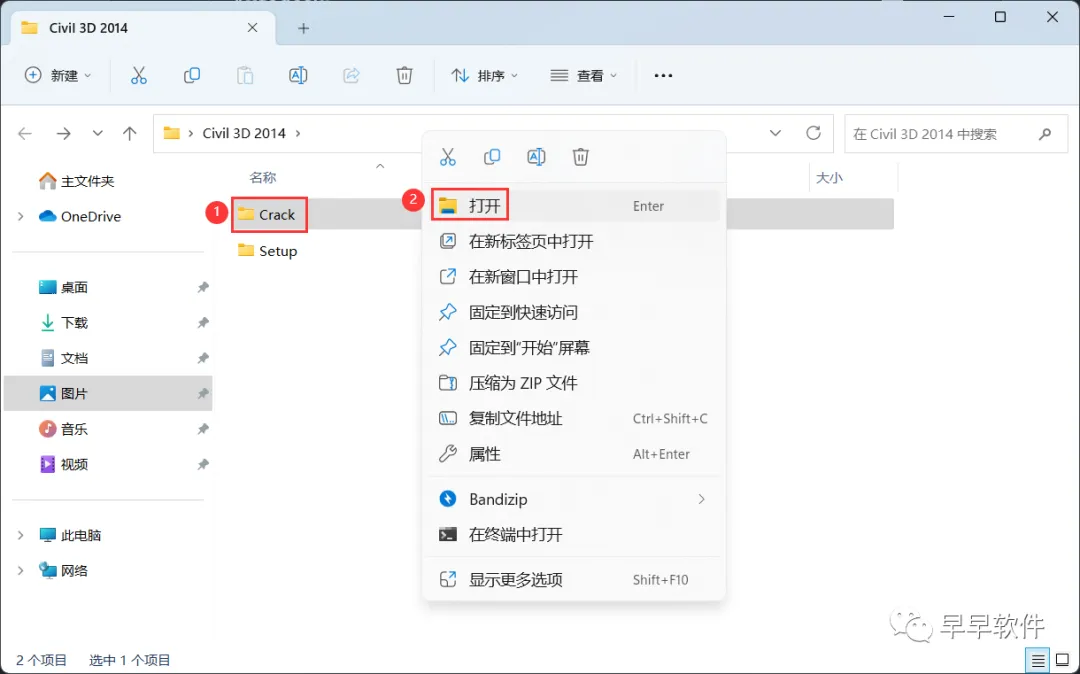Open 主文件夹 in the sidebar
1080x674 pixels.
pyautogui.click(x=76, y=181)
